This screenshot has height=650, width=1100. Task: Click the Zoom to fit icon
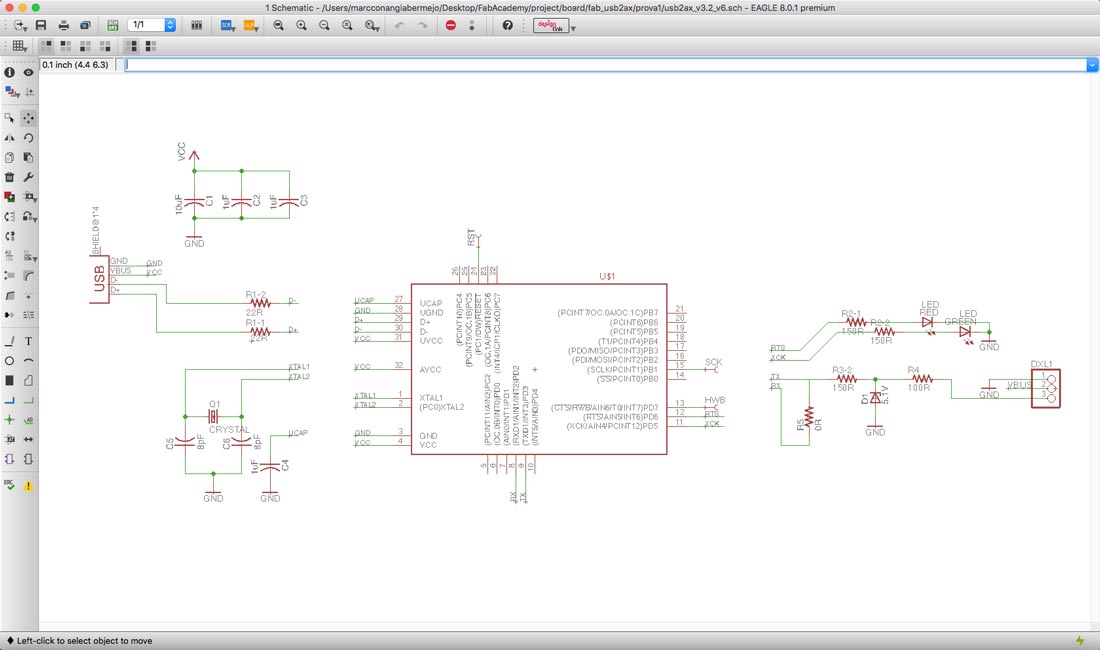coord(279,25)
